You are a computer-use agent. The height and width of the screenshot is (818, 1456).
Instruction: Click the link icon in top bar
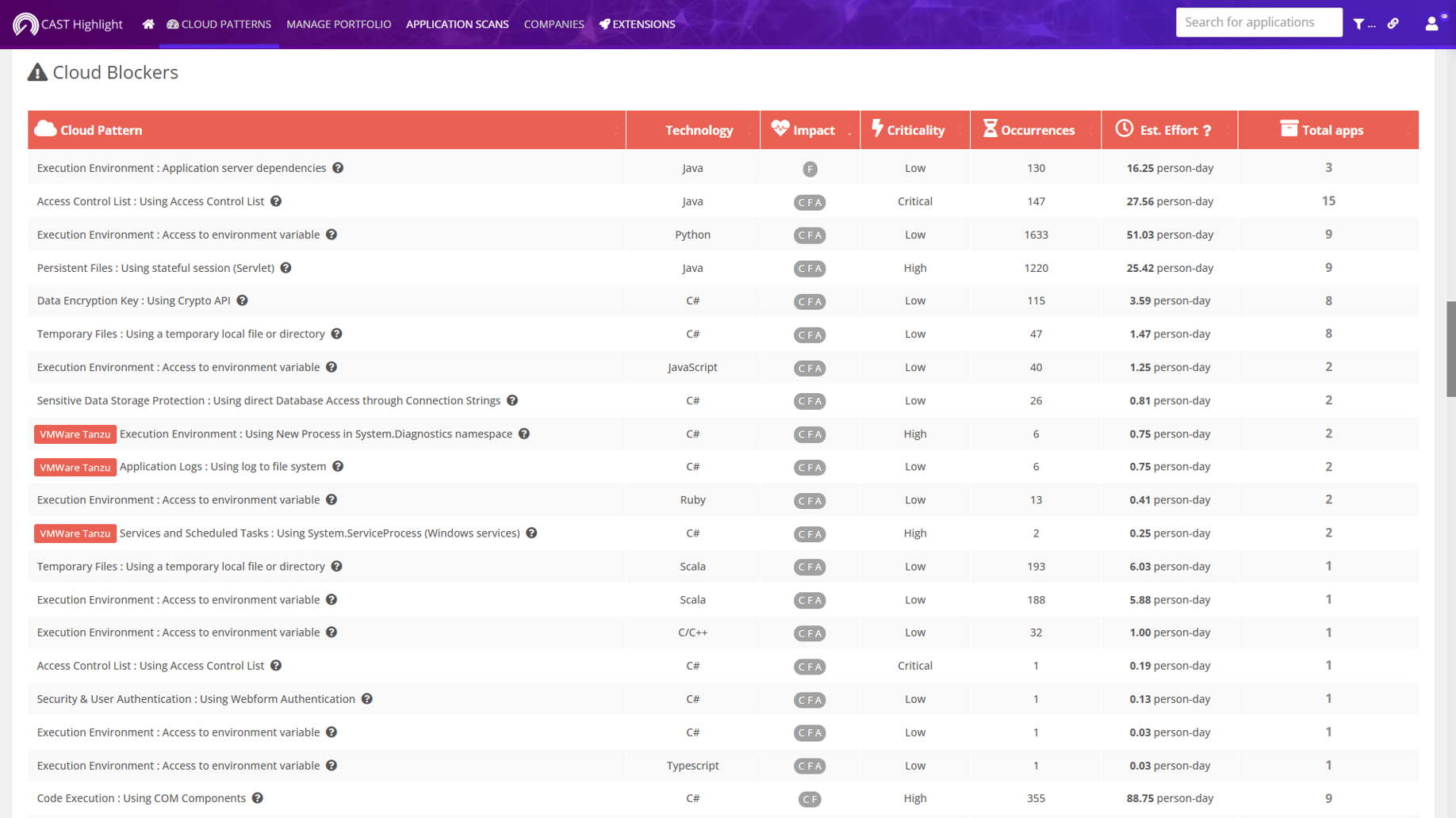(x=1393, y=24)
